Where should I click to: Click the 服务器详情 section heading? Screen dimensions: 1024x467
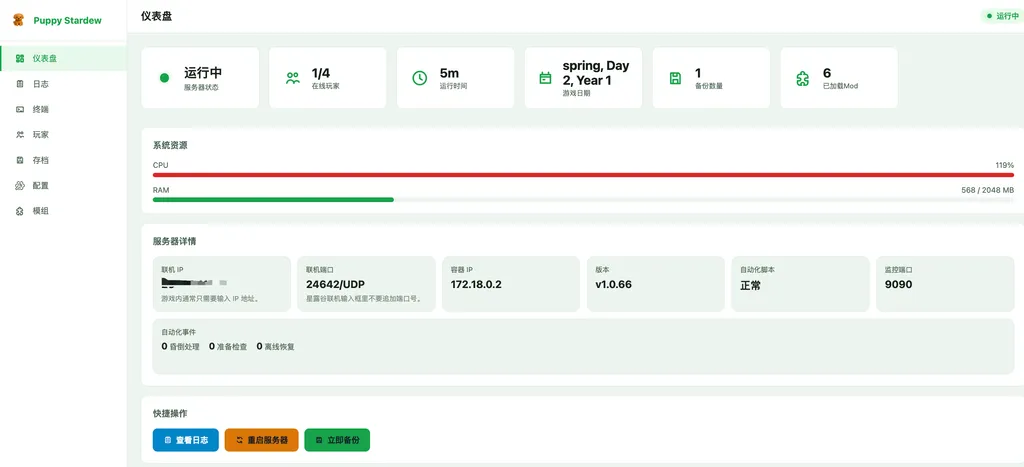(x=174, y=241)
